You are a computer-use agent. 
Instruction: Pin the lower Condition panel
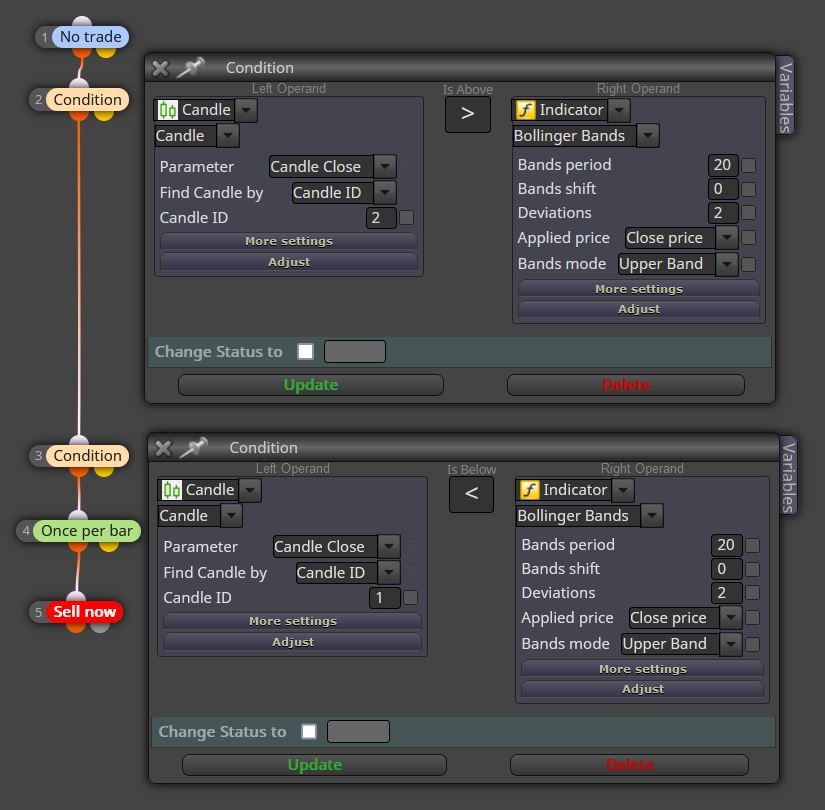(x=193, y=447)
